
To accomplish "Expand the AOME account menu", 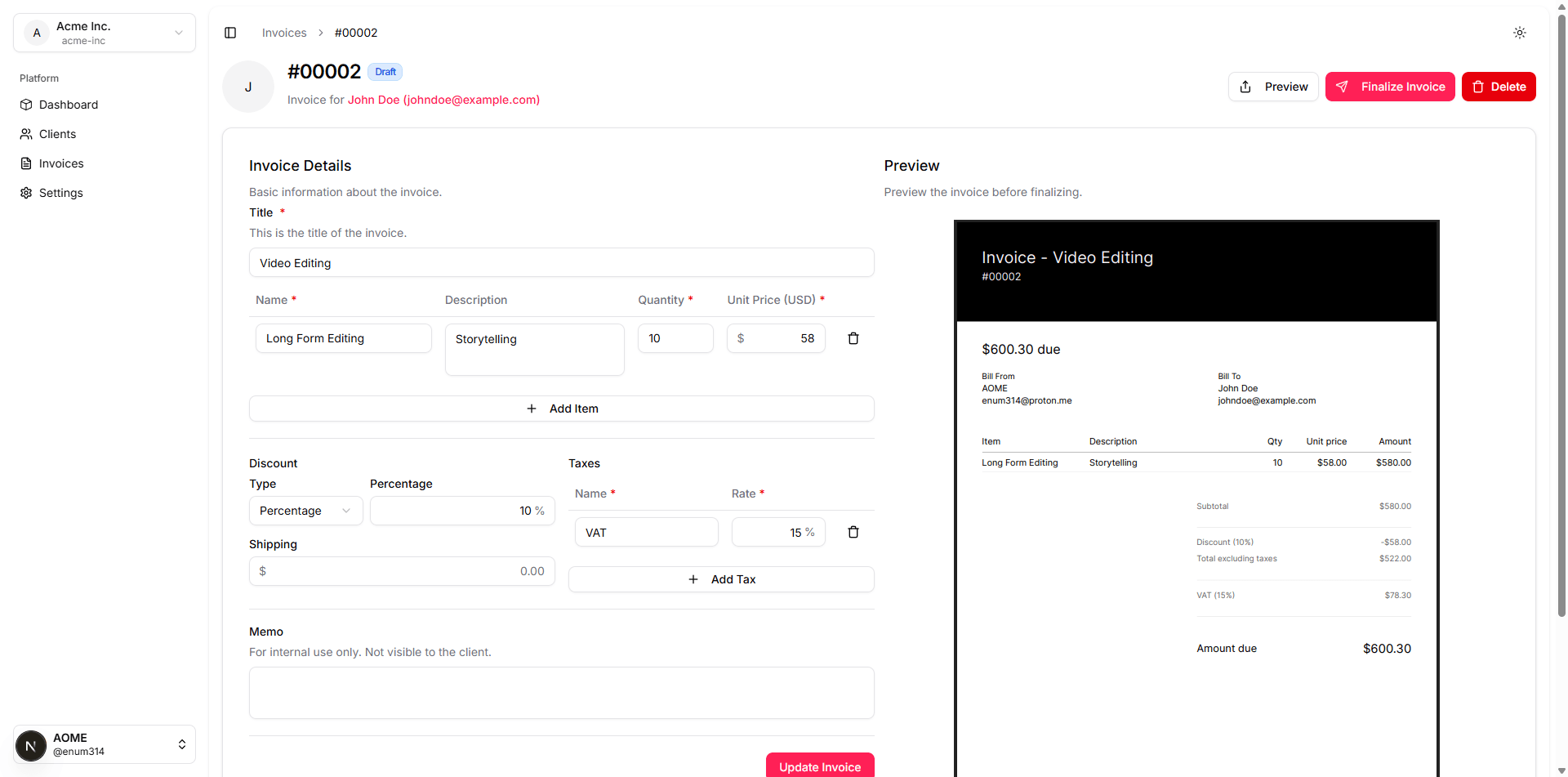I will tap(105, 744).
